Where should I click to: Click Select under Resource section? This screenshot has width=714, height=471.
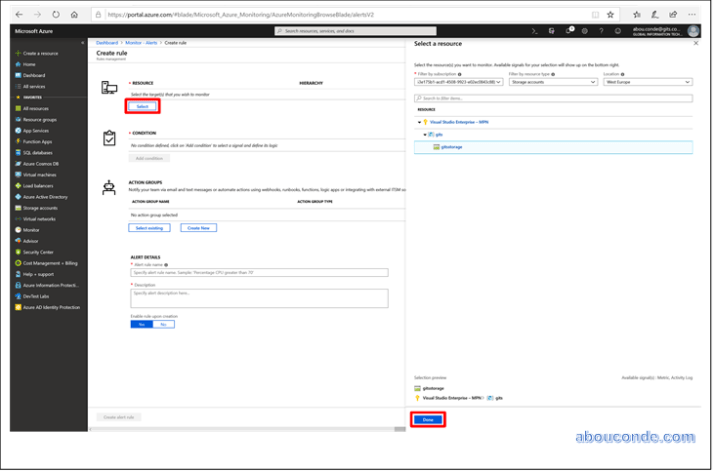pyautogui.click(x=141, y=106)
